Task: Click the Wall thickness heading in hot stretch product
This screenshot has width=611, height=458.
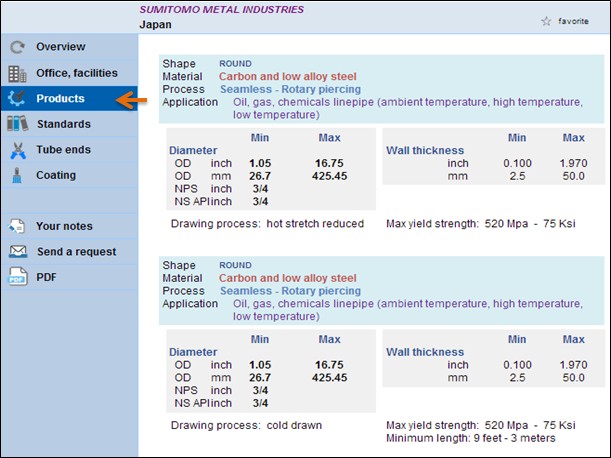Action: 425,150
